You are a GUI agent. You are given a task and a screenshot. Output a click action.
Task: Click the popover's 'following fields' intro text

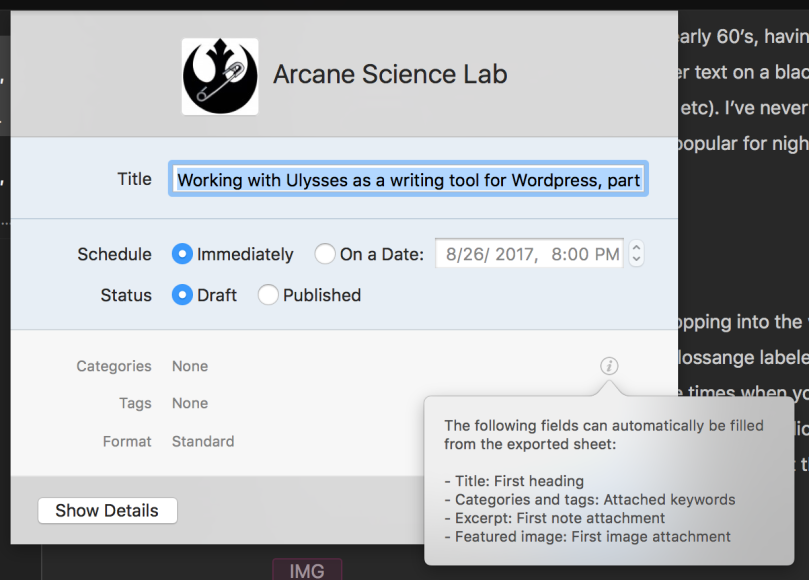click(604, 434)
